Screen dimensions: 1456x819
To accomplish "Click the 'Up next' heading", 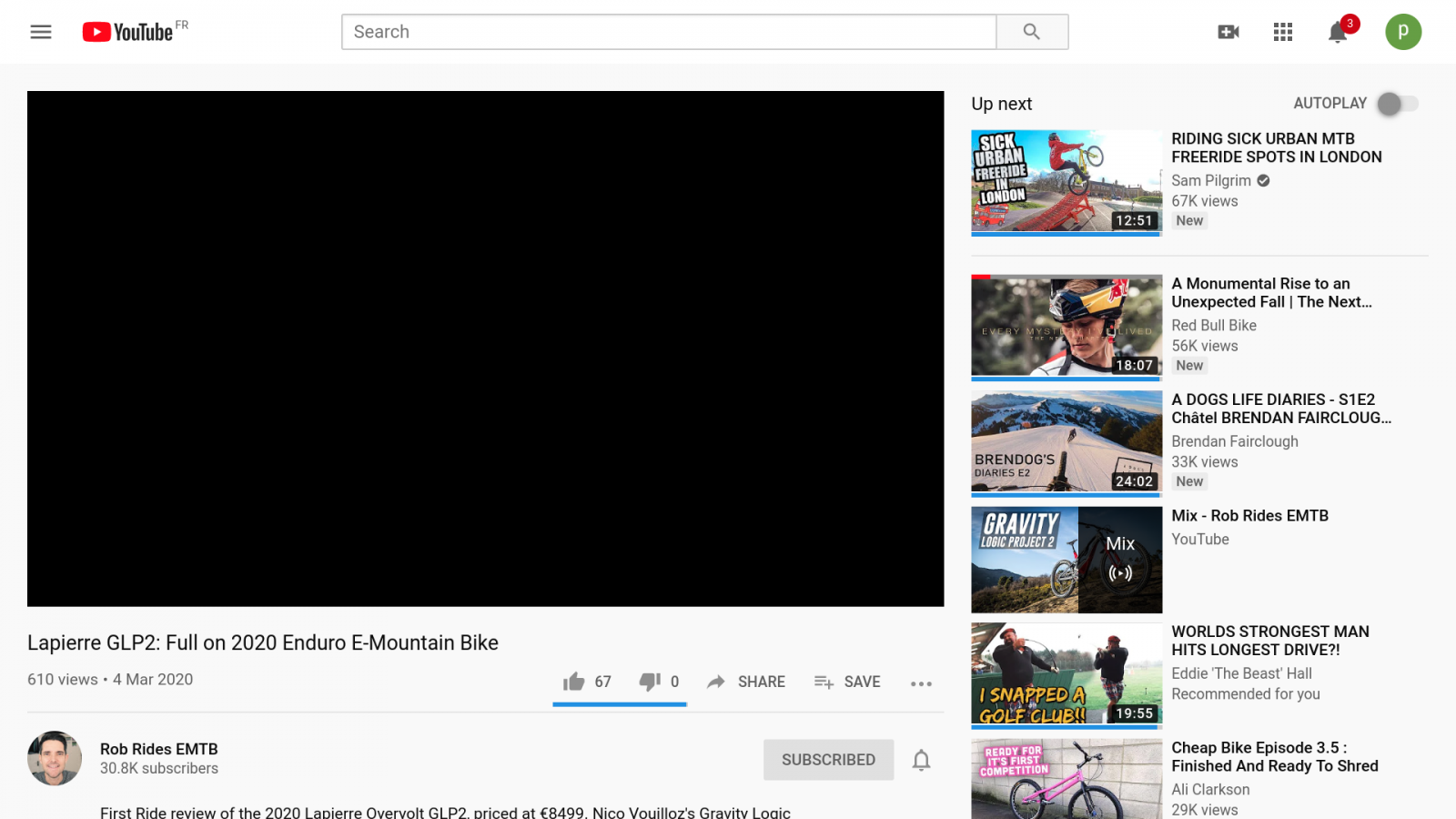I will click(x=1001, y=104).
